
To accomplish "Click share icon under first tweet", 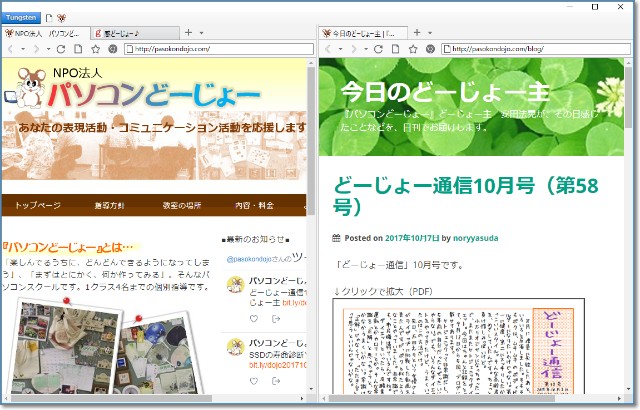I will pos(276,319).
